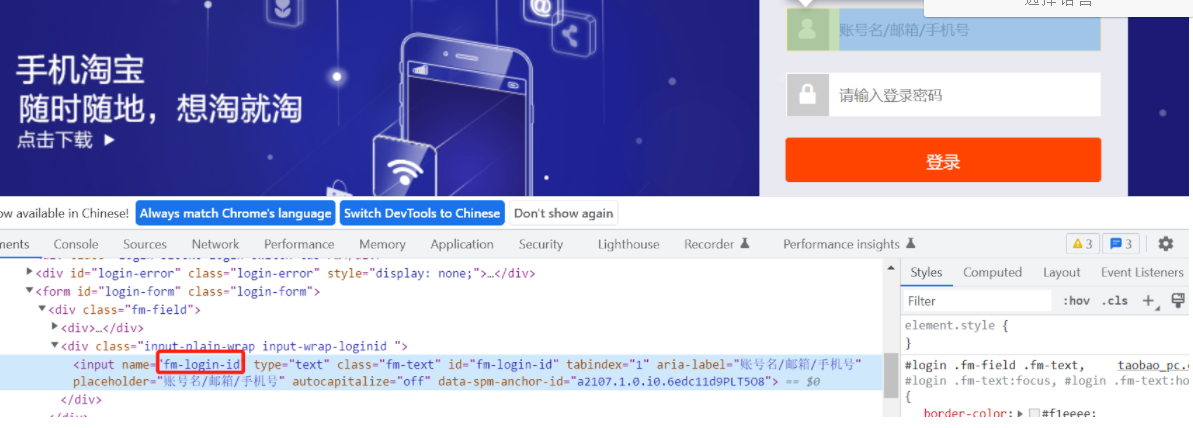Click the #login .fm-field .fm-text selector
Viewport: 1193px width, 428px height.
point(994,365)
